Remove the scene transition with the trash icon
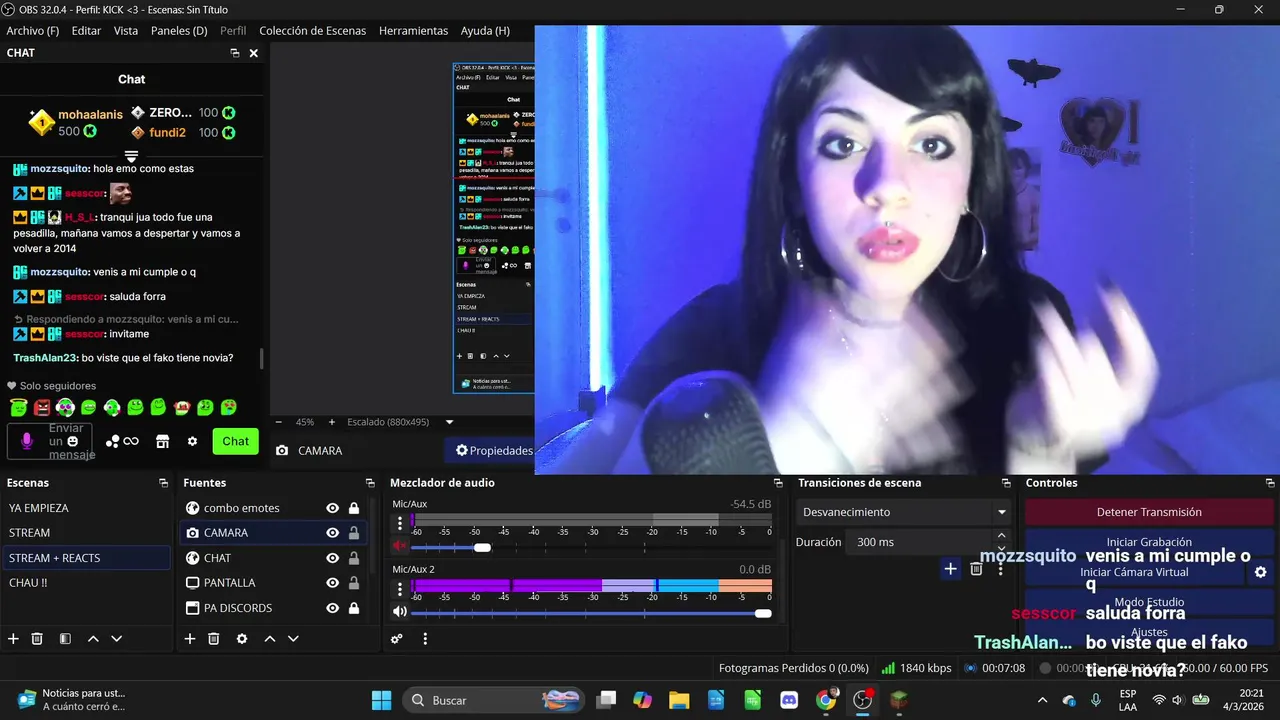The image size is (1280, 720). 977,569
